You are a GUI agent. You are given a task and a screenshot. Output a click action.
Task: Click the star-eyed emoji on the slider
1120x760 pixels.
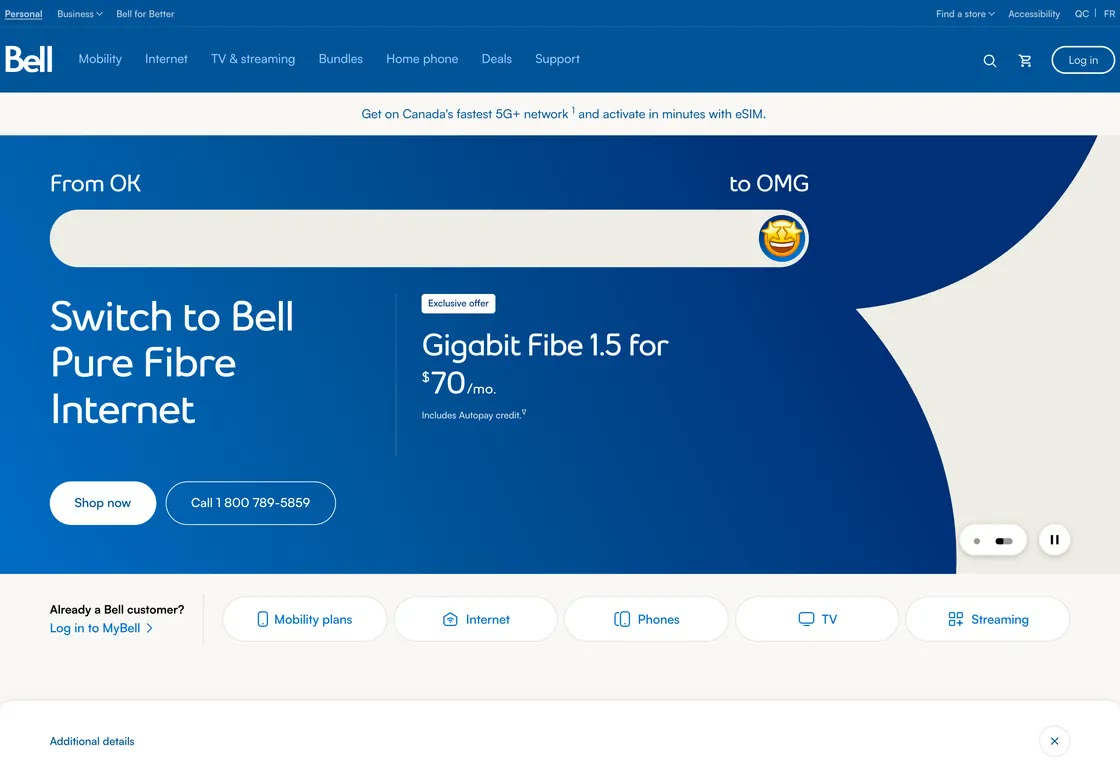pyautogui.click(x=782, y=239)
